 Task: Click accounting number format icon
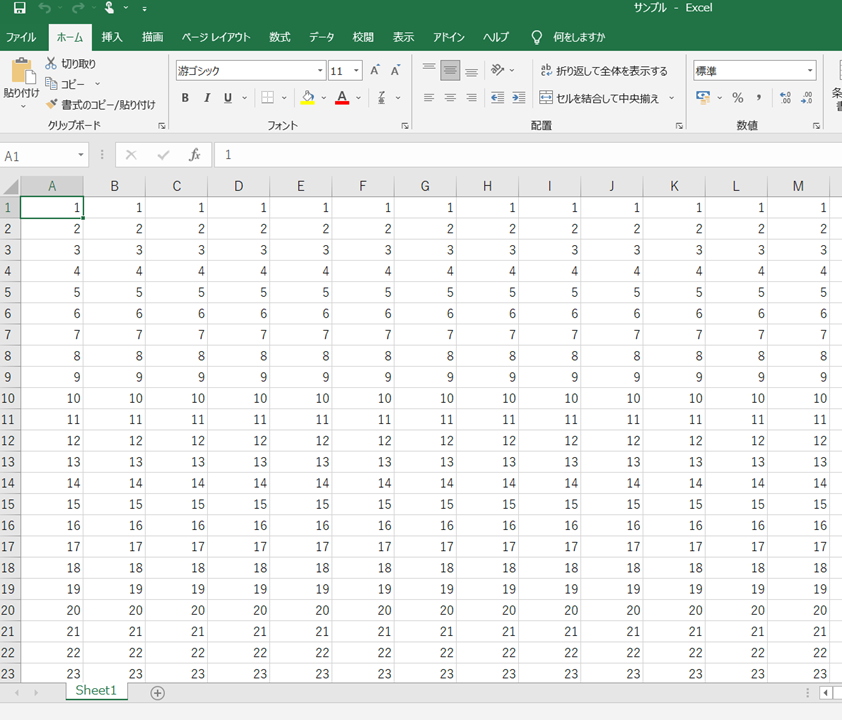point(702,98)
